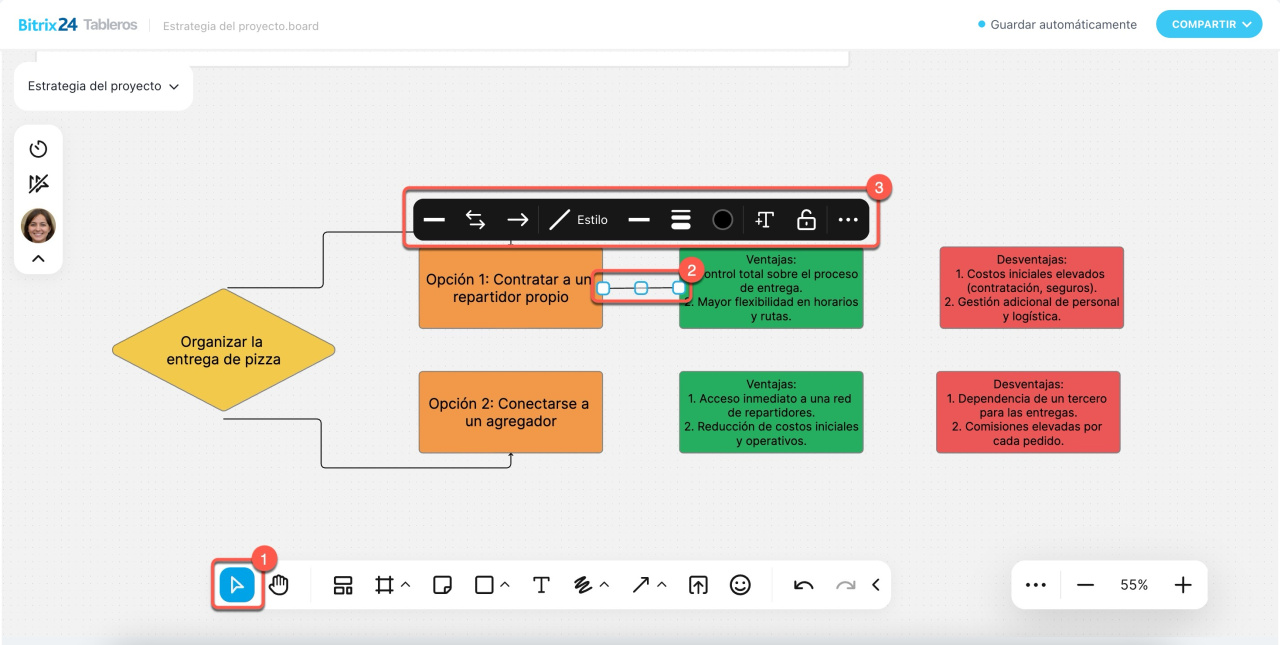Click the upload image icon
The height and width of the screenshot is (645, 1280).
698,585
